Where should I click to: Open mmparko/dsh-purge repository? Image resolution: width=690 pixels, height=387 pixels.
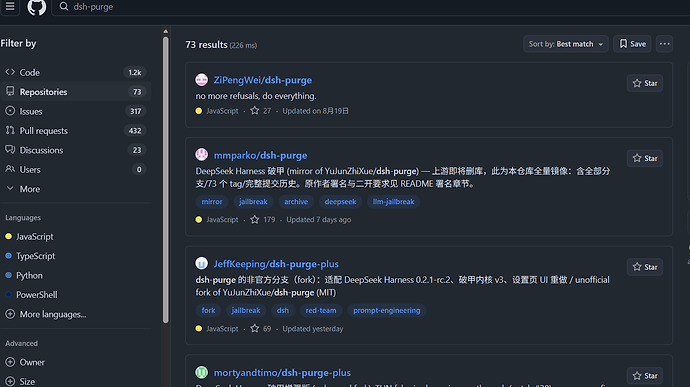(261, 155)
